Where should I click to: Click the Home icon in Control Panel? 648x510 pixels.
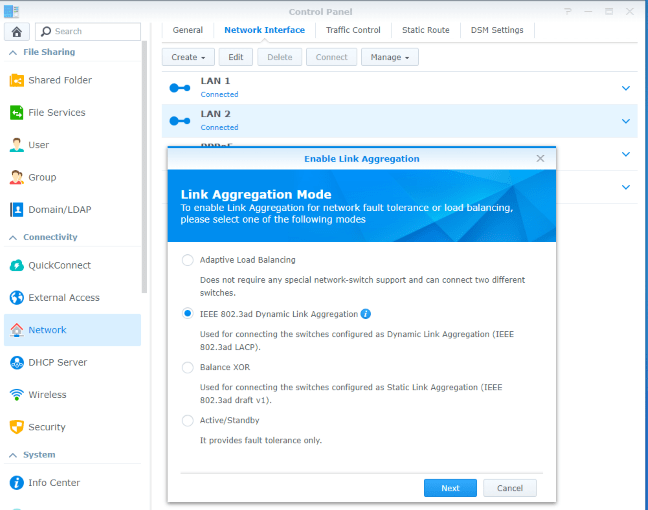[x=17, y=31]
